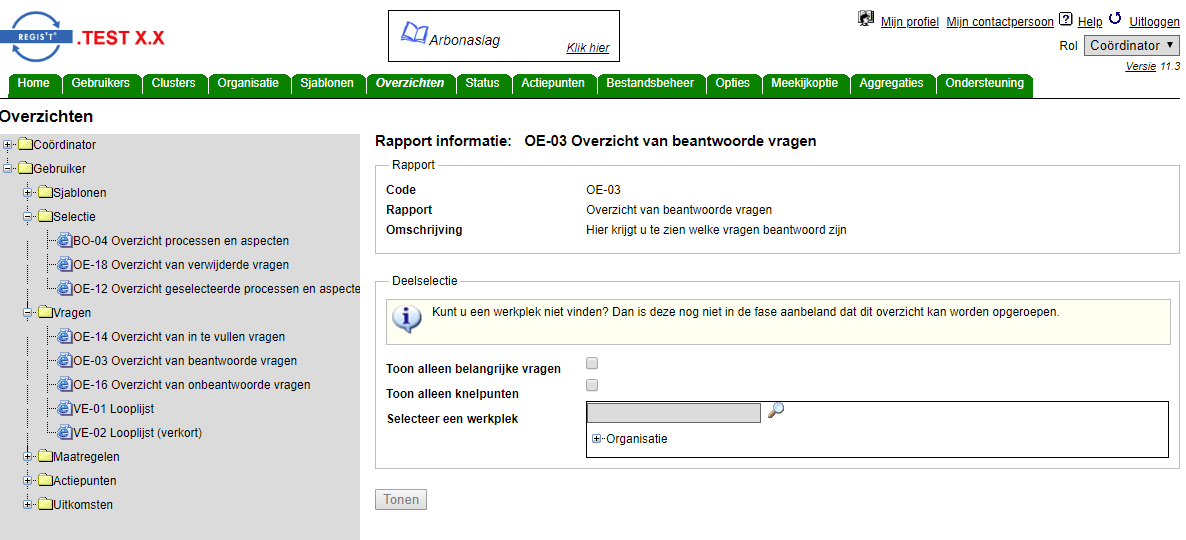Select OE-16 Overzicht van onbeantwoorde vragen

(x=191, y=385)
